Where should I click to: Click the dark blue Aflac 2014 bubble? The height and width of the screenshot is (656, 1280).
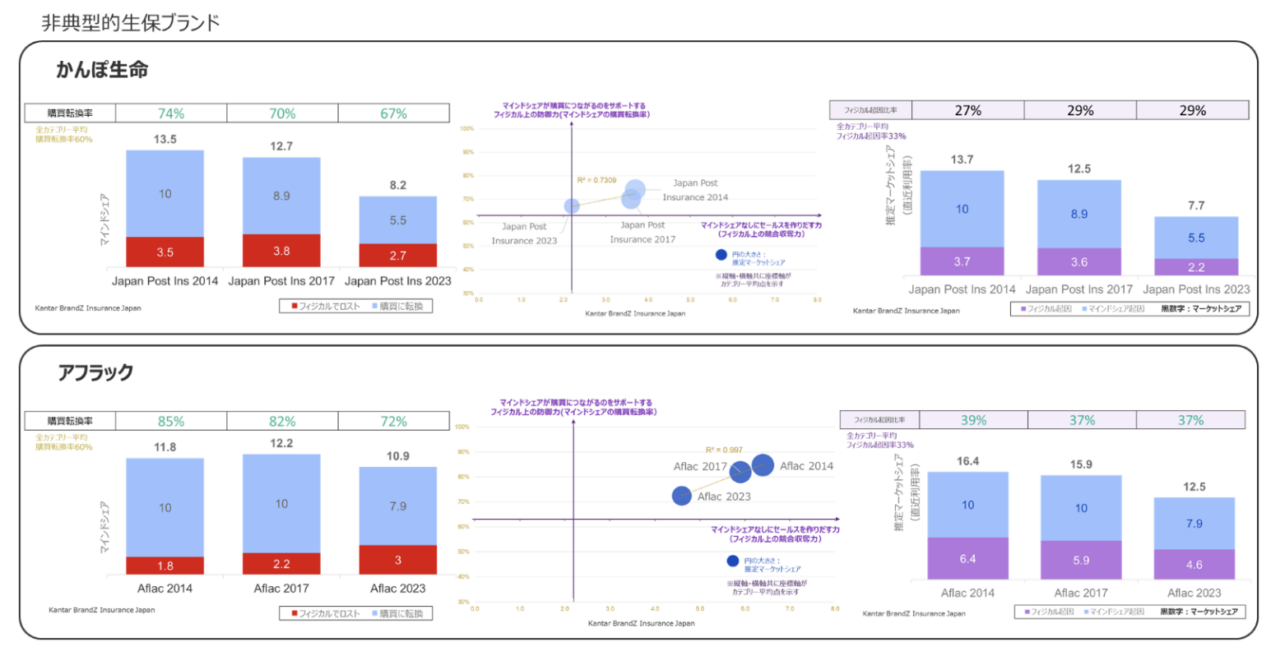tap(763, 465)
